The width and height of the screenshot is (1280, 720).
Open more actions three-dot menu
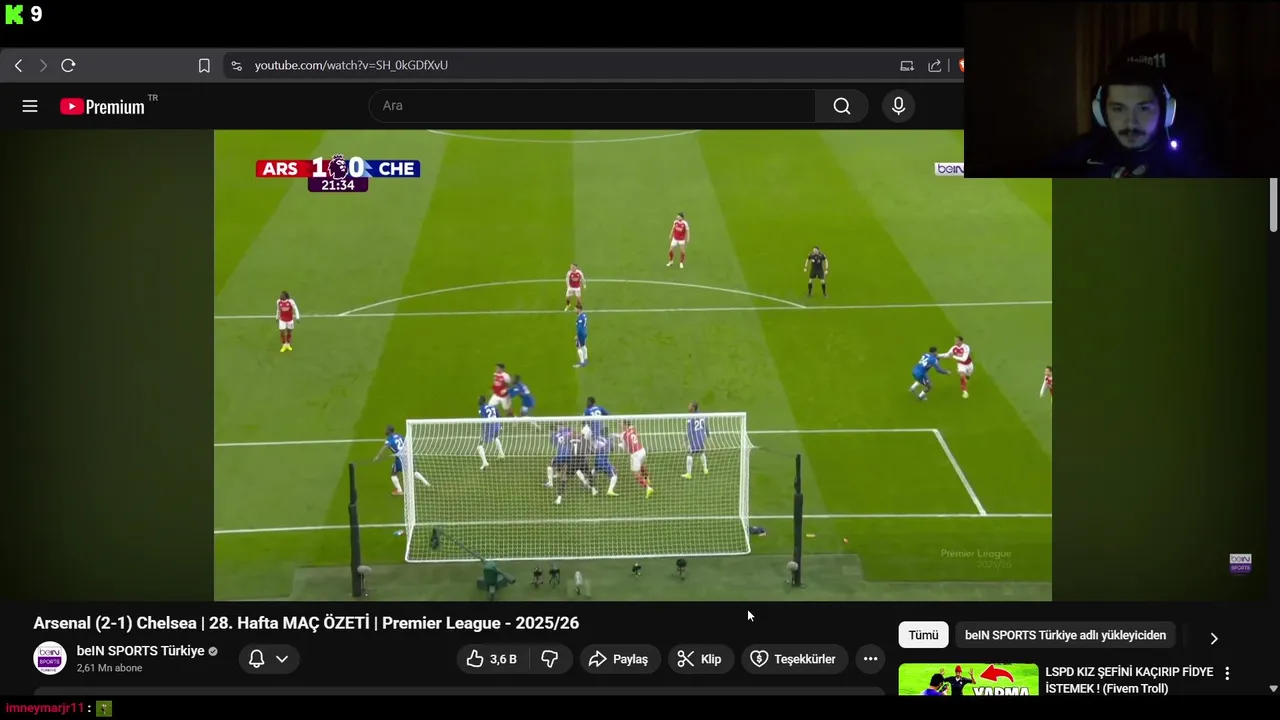click(870, 659)
